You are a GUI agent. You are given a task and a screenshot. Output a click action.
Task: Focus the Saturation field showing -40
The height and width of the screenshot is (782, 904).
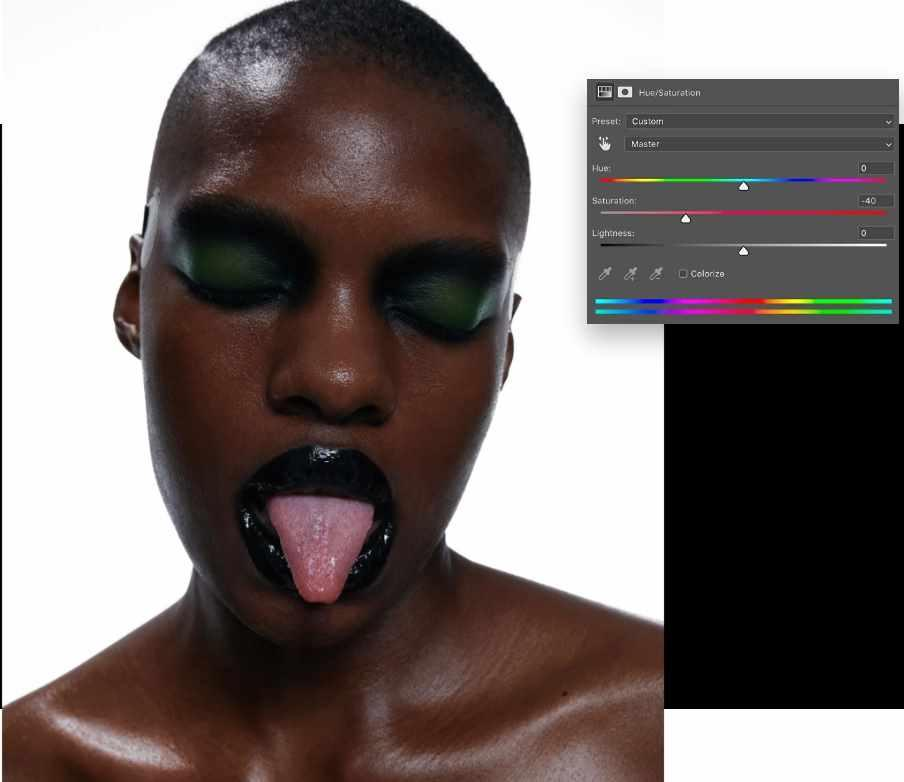coord(875,201)
